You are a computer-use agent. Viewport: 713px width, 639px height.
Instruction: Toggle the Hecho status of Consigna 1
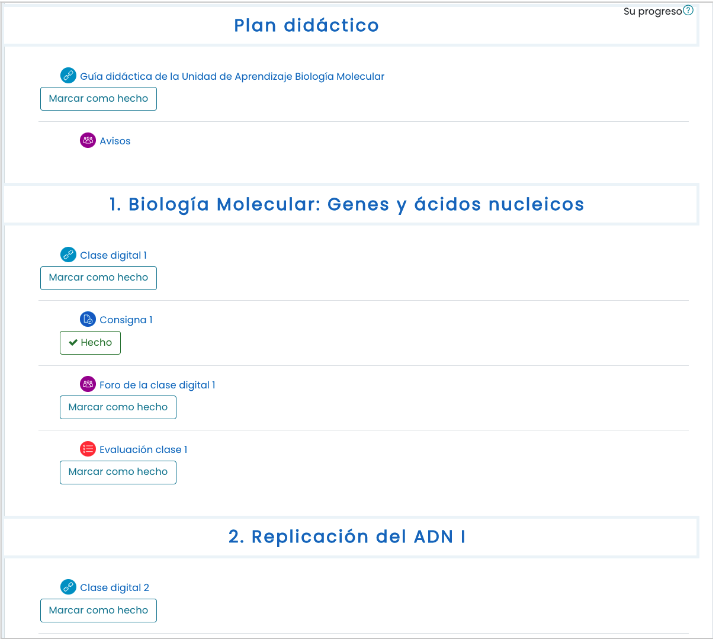[x=90, y=343]
